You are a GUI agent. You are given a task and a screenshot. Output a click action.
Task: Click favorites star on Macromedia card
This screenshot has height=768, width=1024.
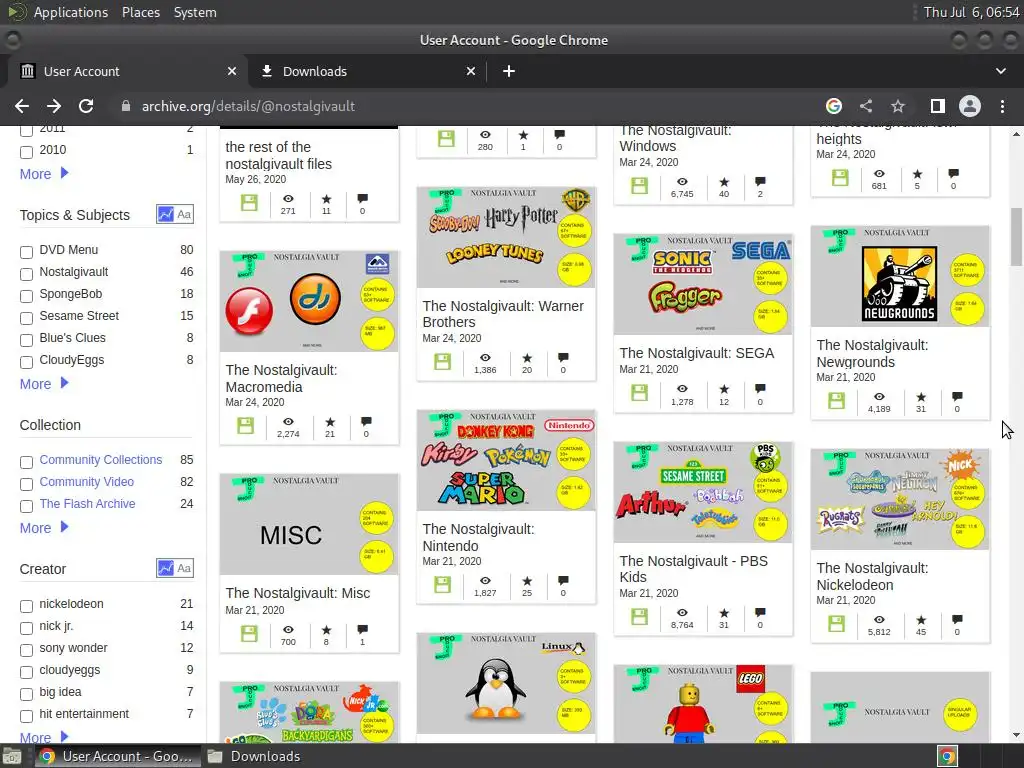coord(330,422)
